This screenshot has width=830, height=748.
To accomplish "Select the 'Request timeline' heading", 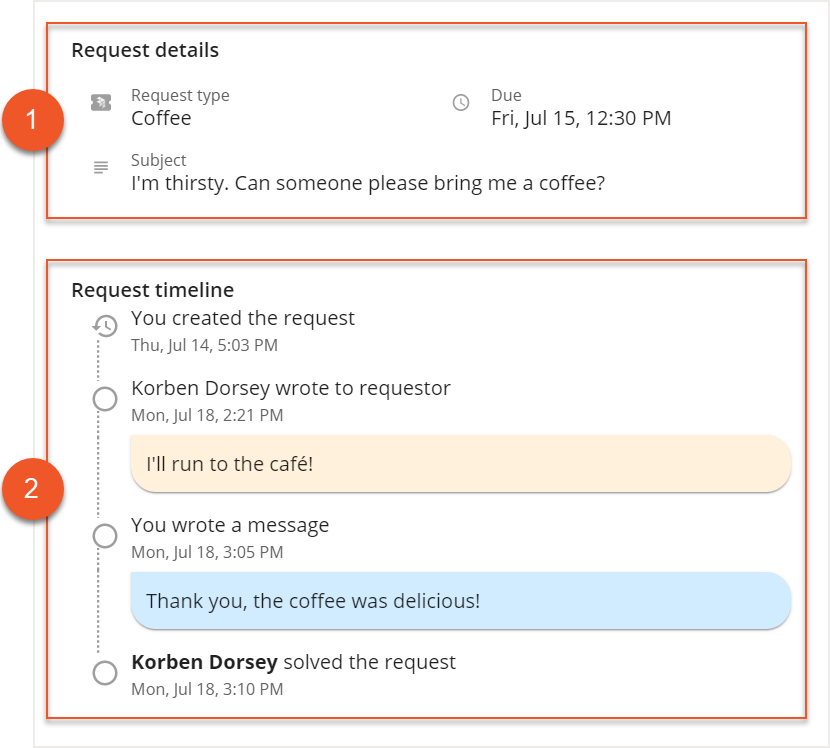I will click(x=152, y=290).
